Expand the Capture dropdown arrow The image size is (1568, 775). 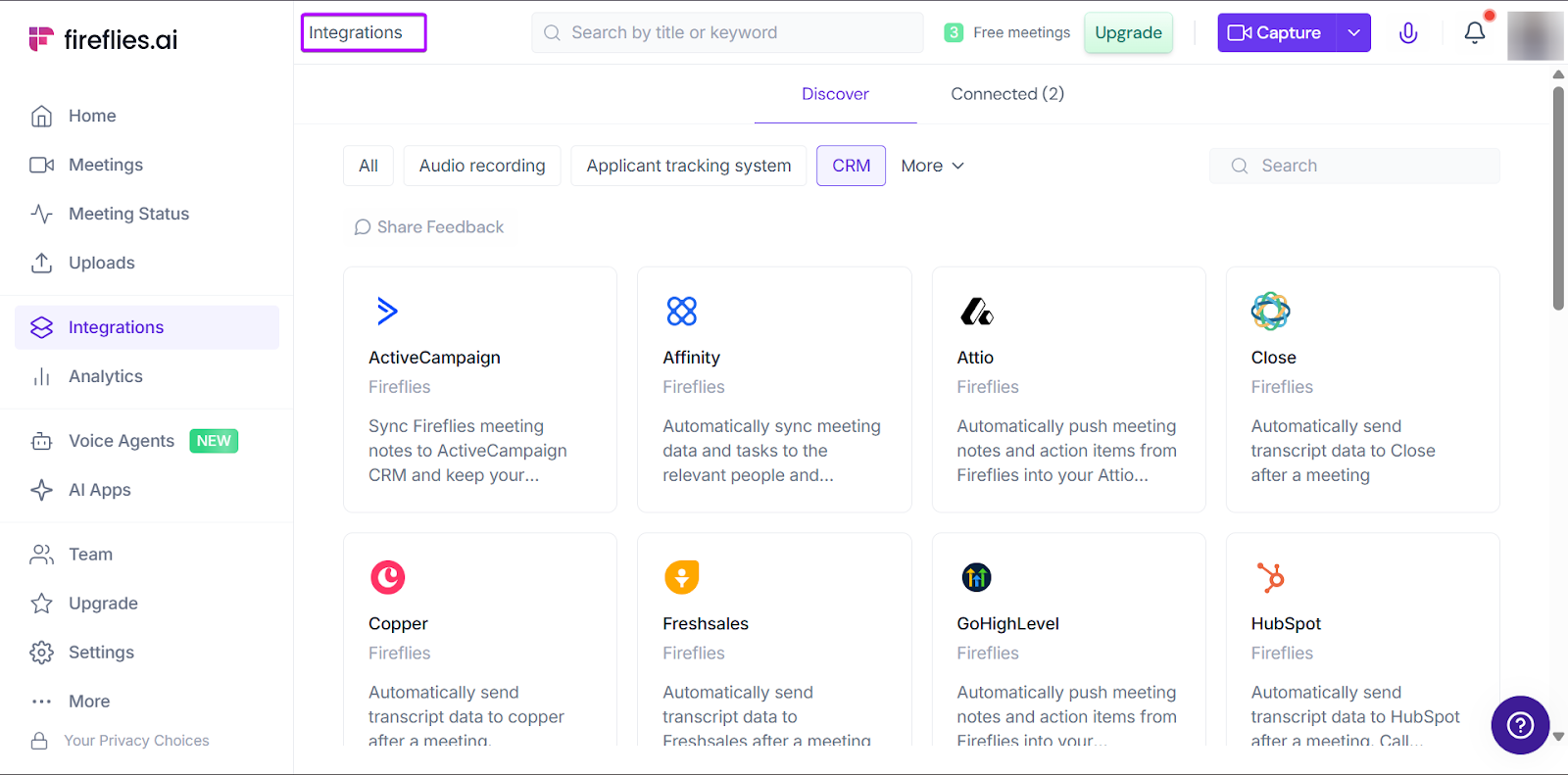(1353, 33)
